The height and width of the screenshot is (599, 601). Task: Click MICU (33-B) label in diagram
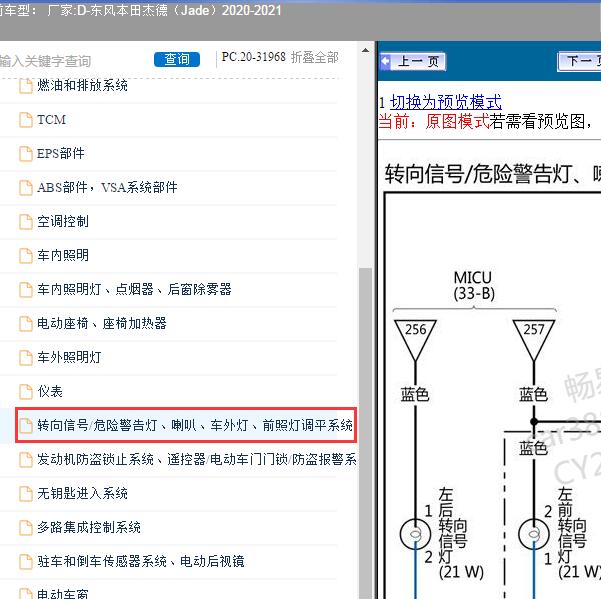tap(474, 286)
